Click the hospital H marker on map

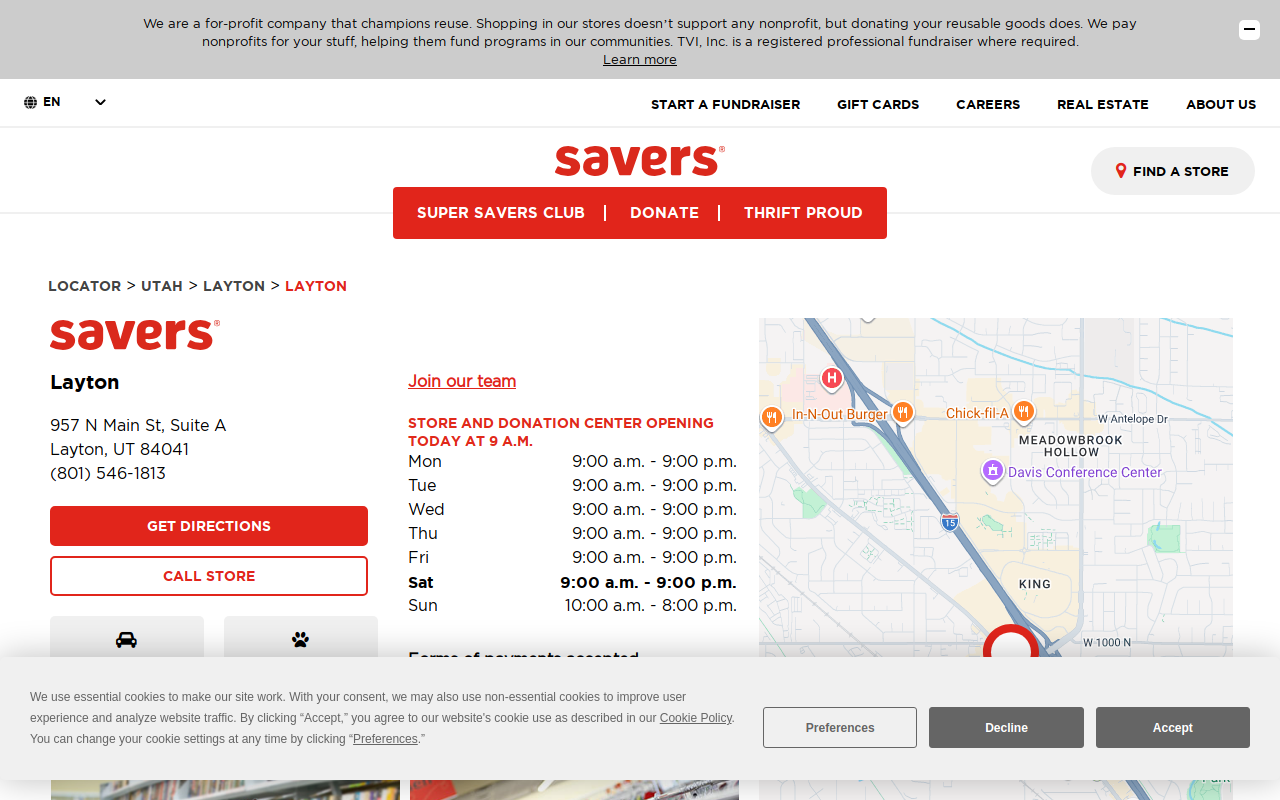831,378
